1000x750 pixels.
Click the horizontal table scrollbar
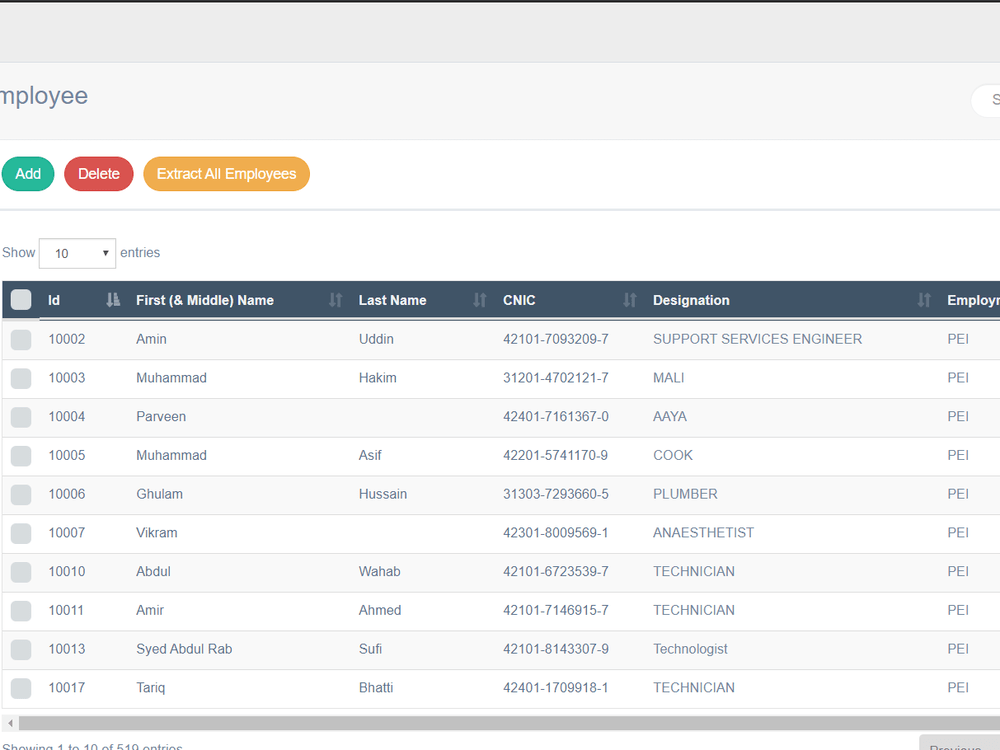pos(509,723)
